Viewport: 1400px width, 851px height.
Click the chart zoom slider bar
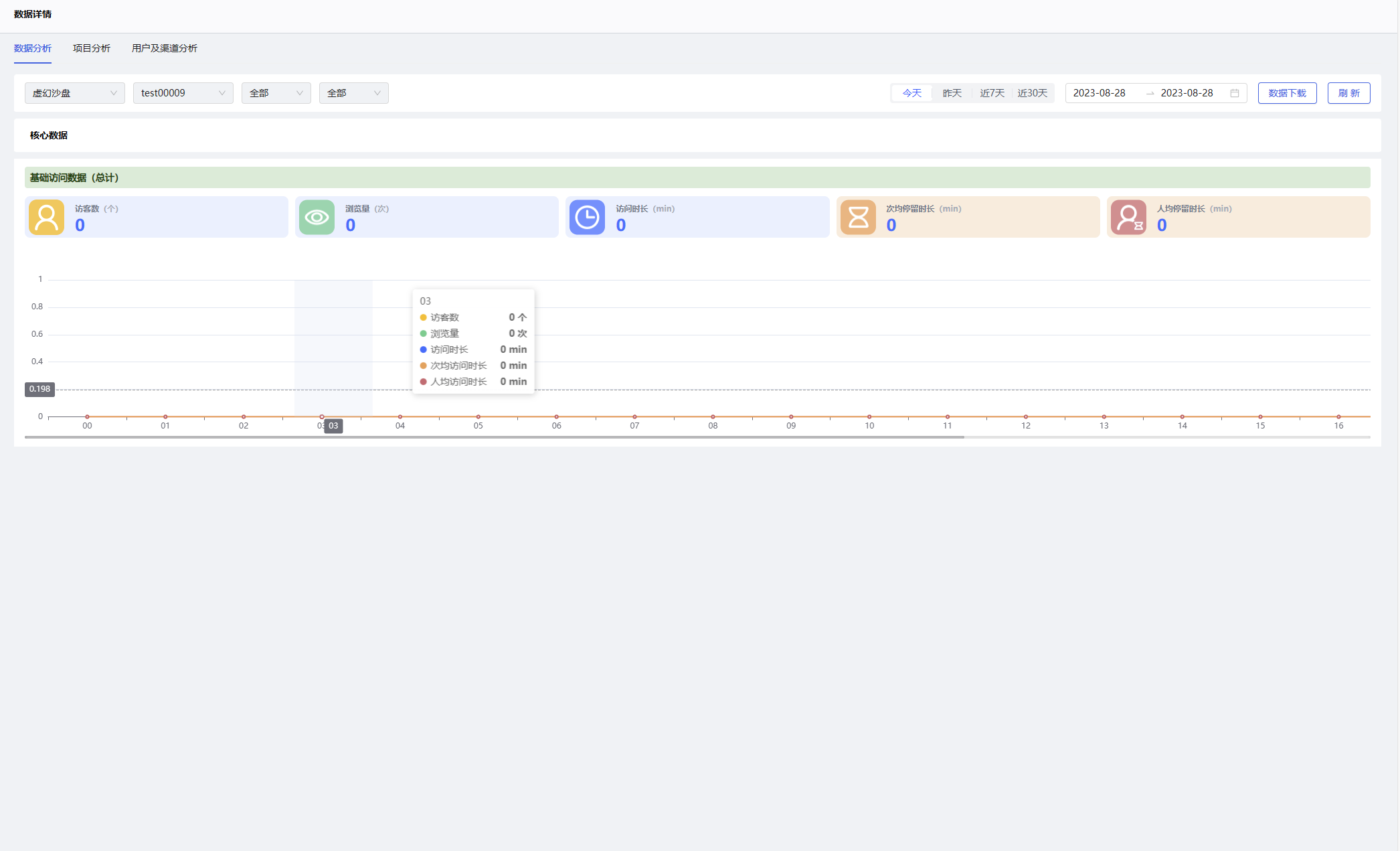(495, 437)
